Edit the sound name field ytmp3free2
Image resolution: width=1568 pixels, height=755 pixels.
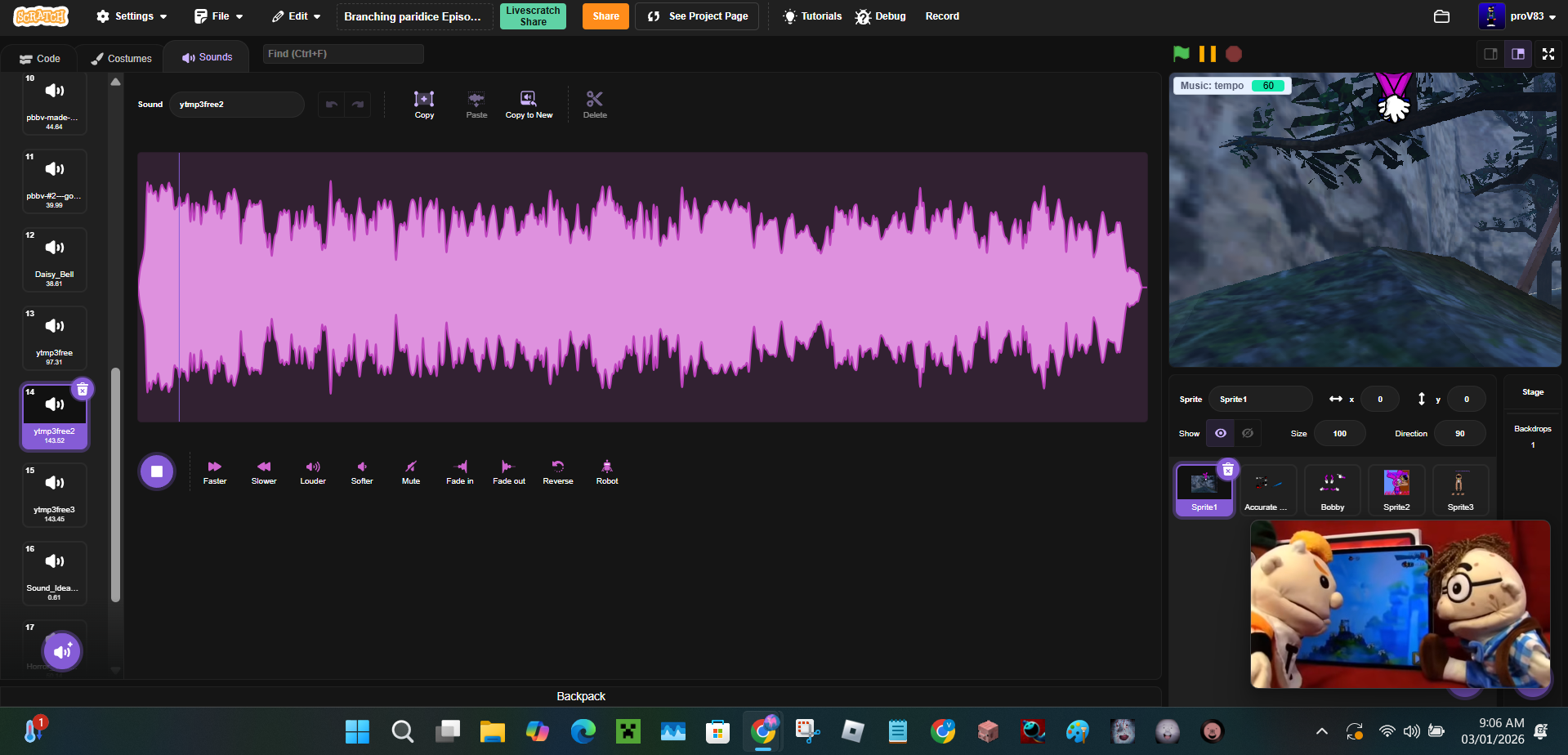click(x=236, y=105)
